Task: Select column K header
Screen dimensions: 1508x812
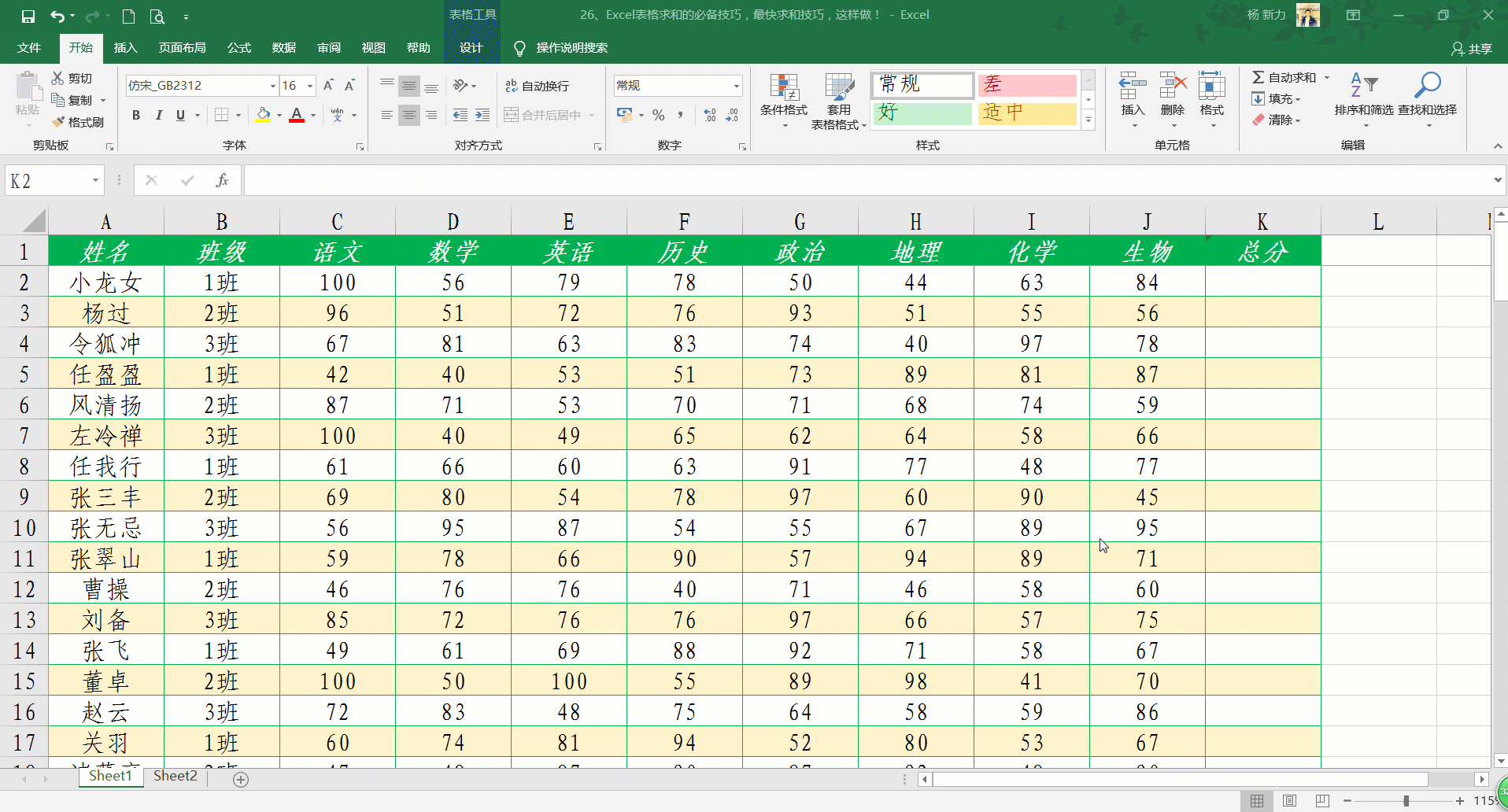Action: pos(1262,221)
